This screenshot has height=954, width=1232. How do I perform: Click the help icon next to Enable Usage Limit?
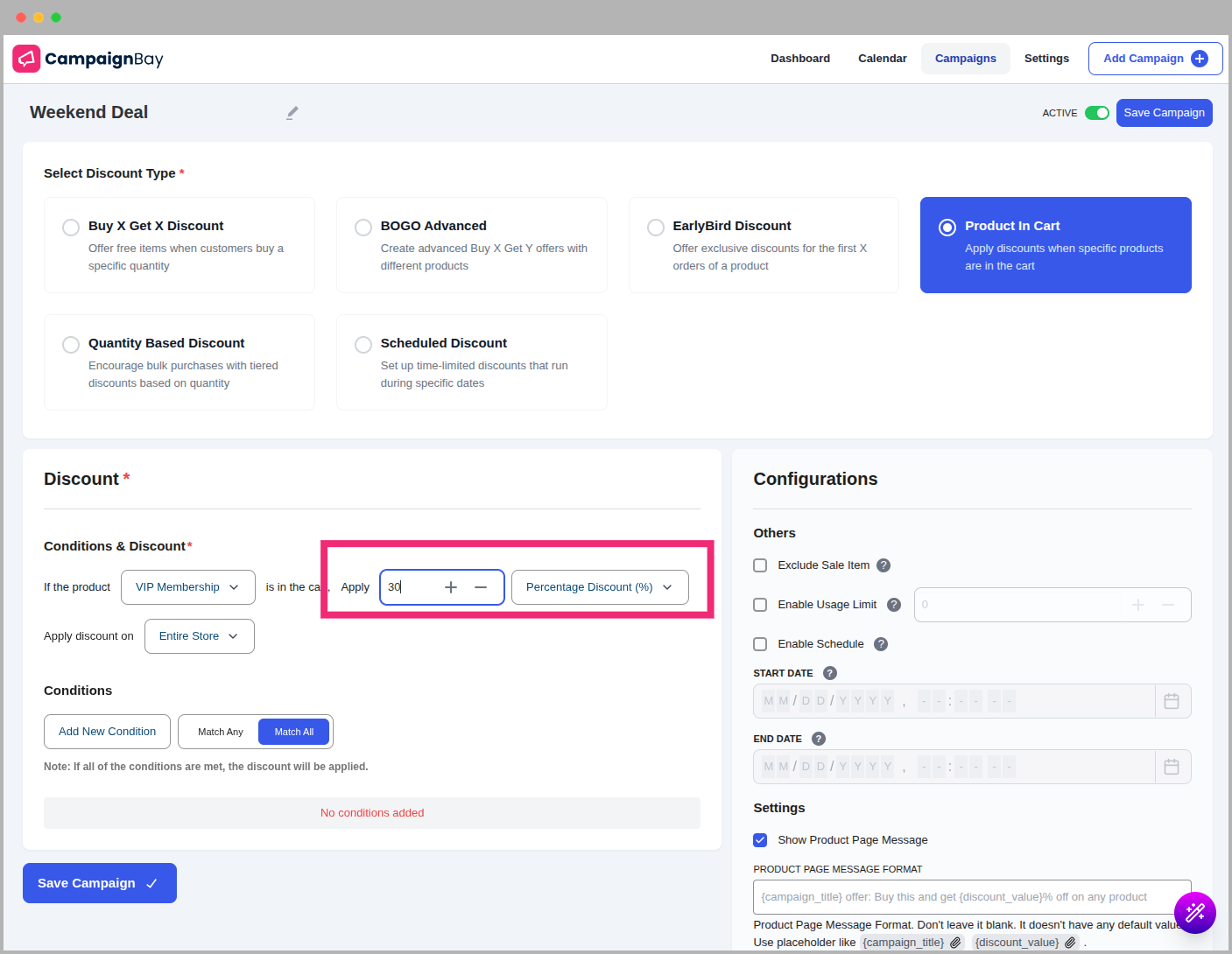tap(894, 605)
